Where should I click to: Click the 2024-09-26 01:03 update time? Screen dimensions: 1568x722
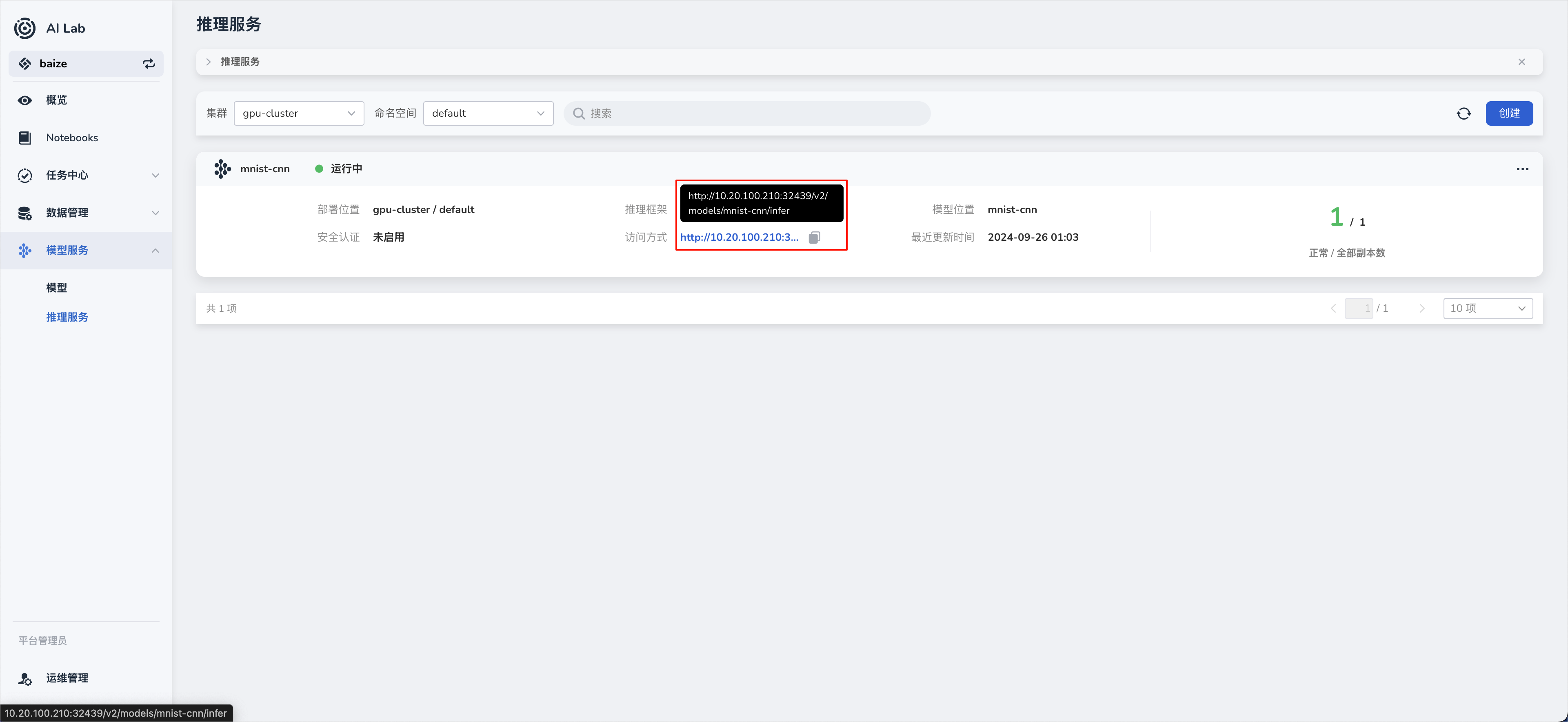[1033, 238]
